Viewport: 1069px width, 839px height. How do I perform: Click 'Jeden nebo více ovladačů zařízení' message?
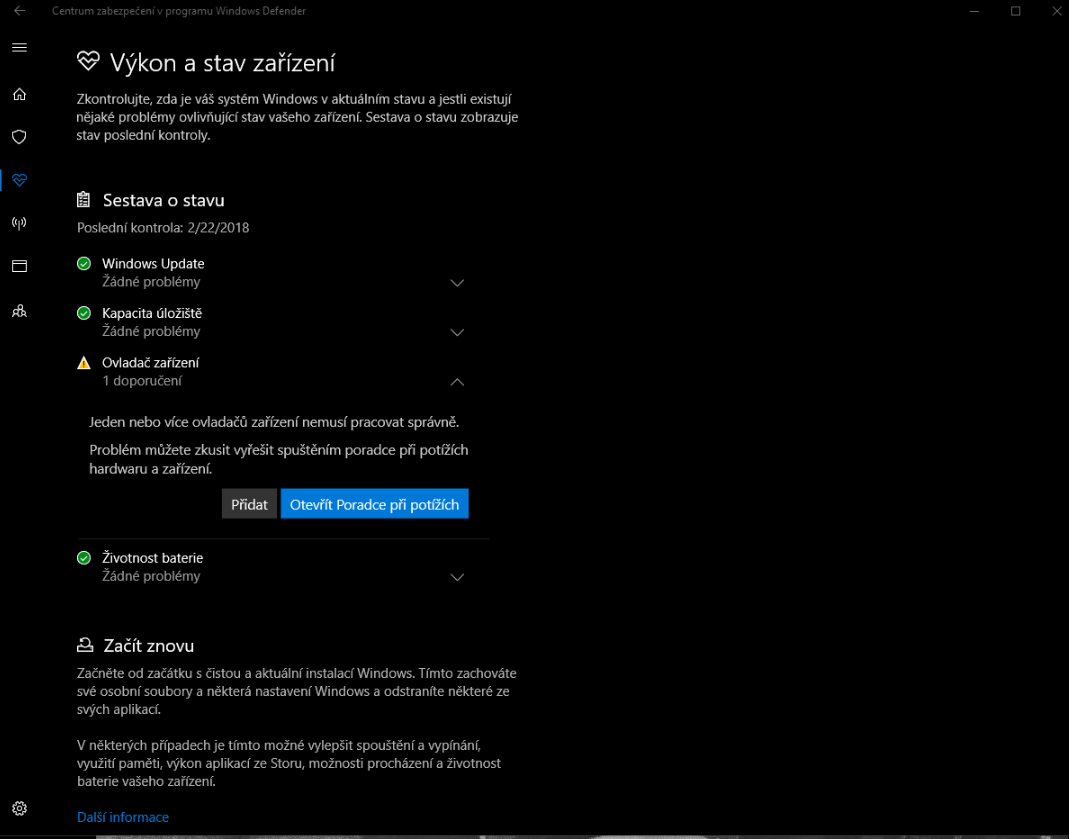pos(274,422)
